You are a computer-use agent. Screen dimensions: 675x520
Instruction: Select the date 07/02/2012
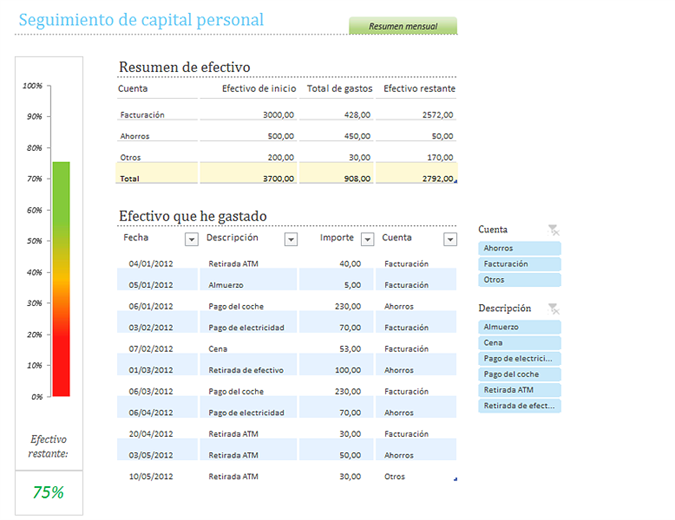click(x=151, y=349)
